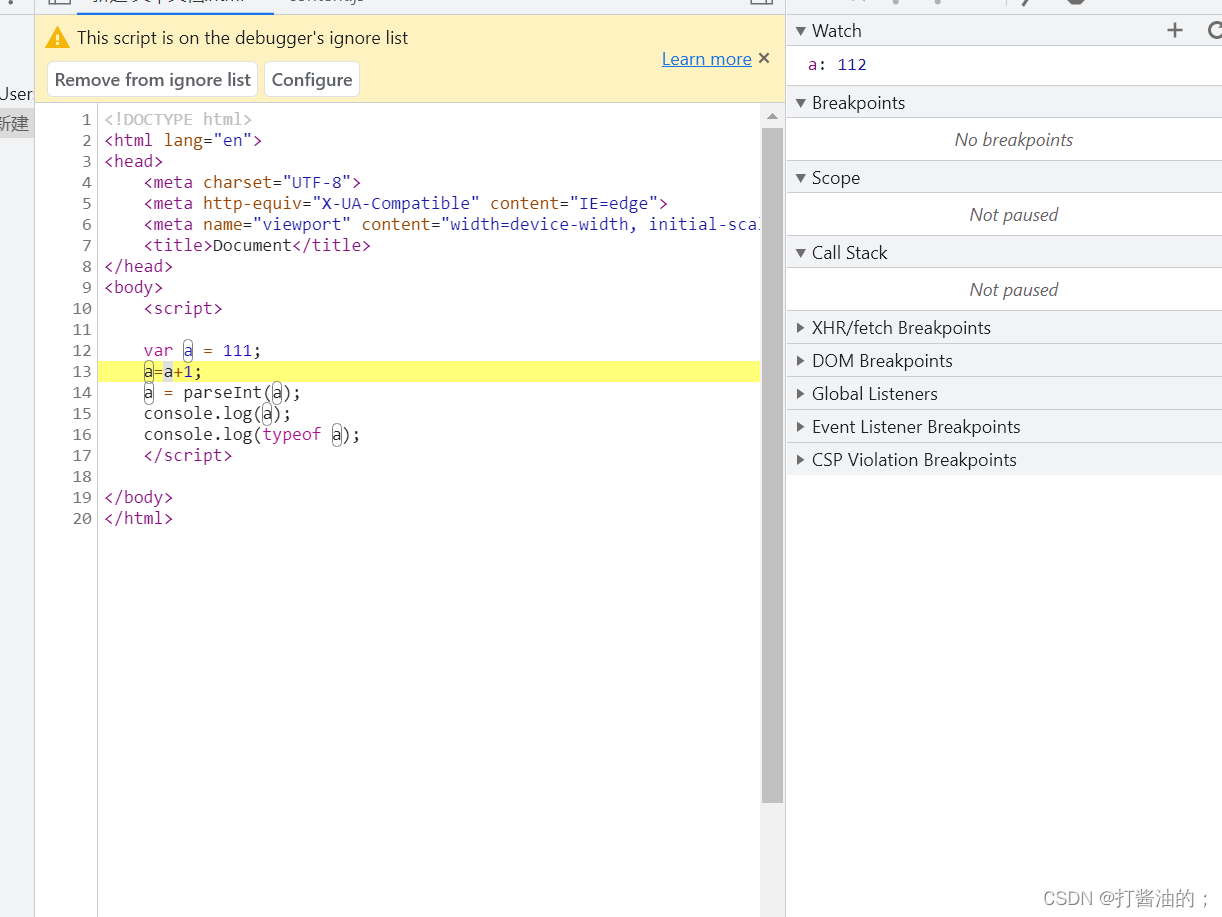Refresh the Watch panel values
Viewport: 1222px width, 917px height.
tap(1214, 30)
